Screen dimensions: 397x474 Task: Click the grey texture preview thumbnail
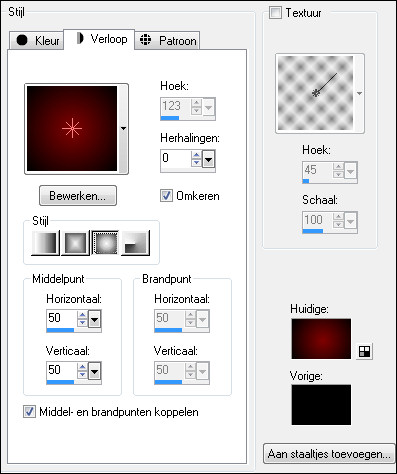coord(315,93)
